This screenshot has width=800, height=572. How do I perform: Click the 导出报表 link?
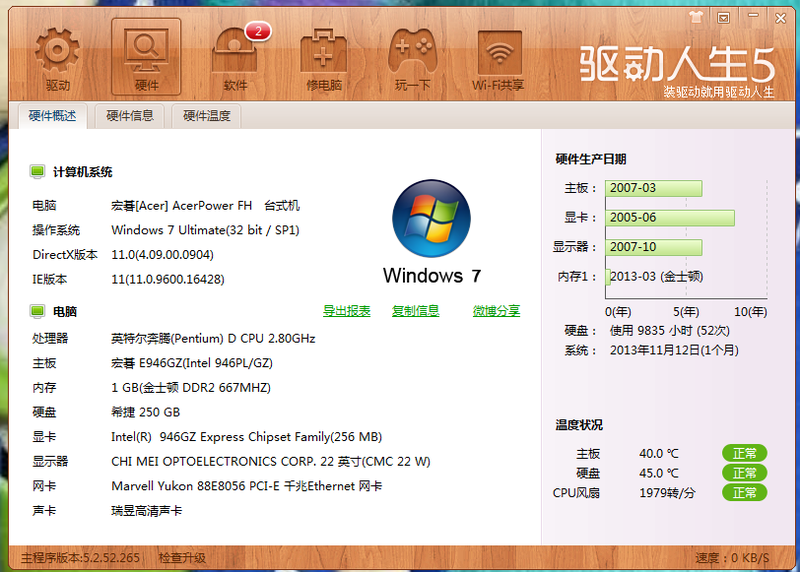click(x=346, y=311)
